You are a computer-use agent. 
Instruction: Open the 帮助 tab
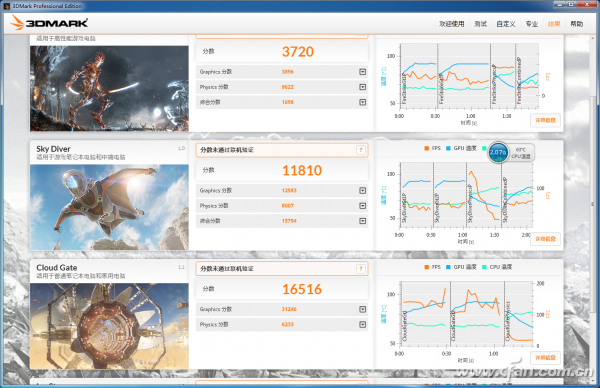pyautogui.click(x=576, y=24)
